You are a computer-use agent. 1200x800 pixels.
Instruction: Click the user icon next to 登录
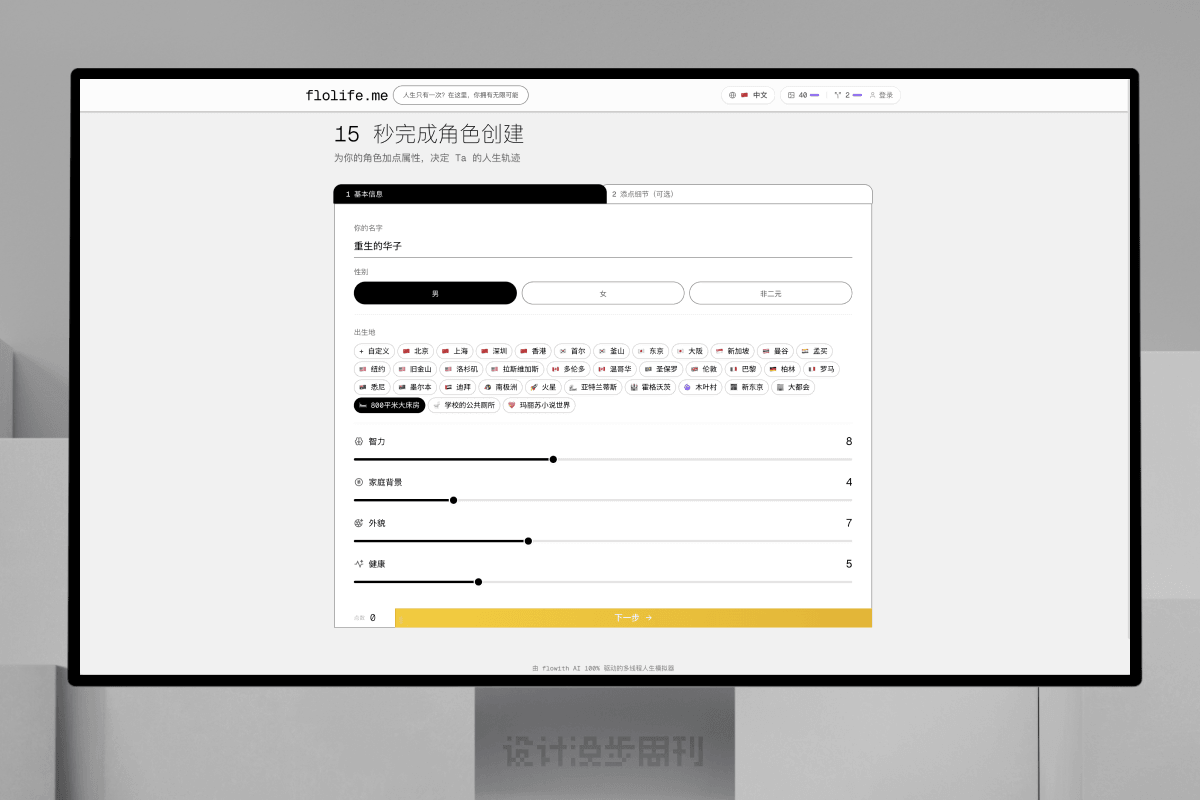click(872, 95)
